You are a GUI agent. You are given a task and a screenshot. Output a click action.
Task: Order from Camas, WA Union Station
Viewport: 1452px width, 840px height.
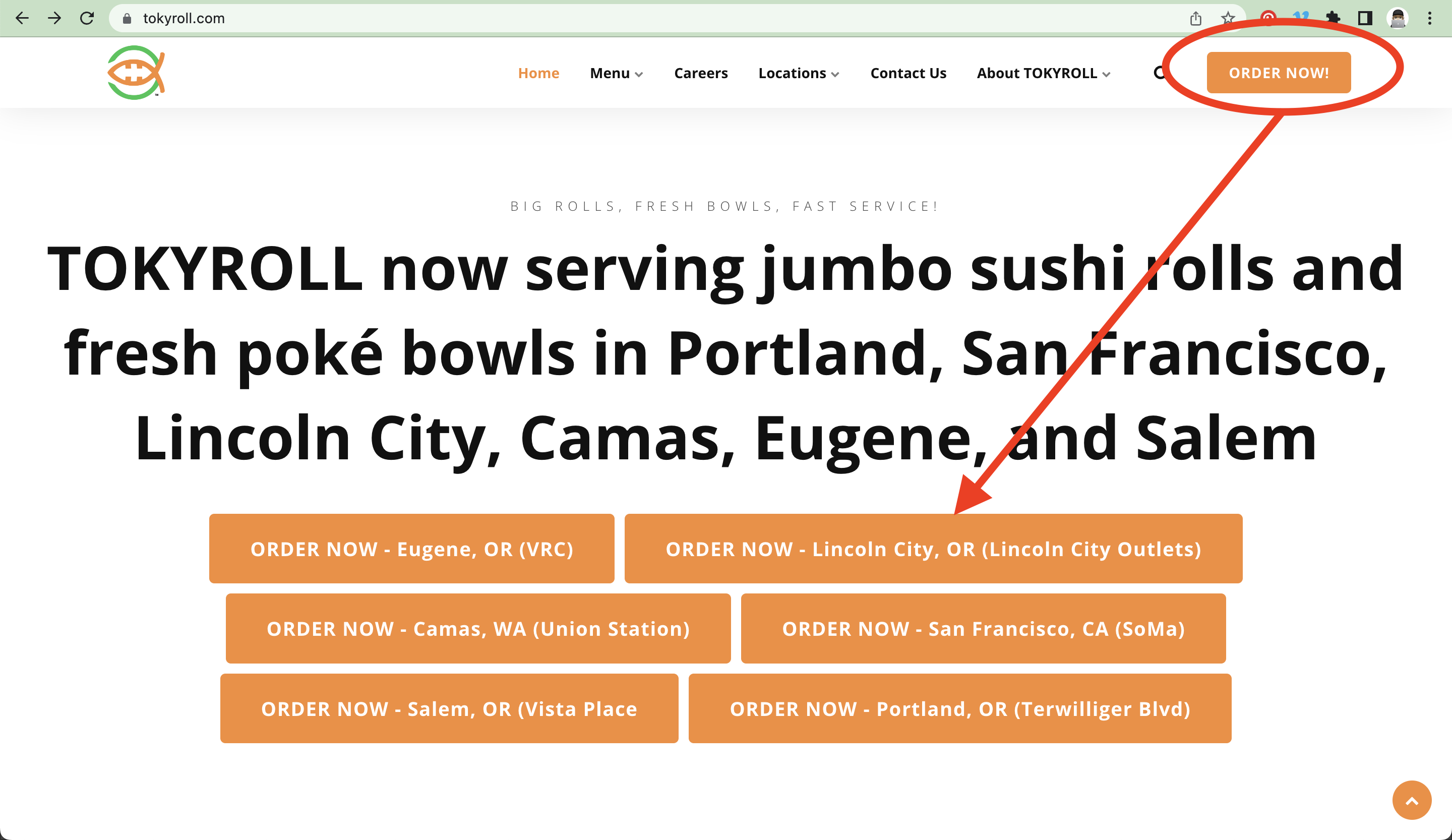pos(477,629)
